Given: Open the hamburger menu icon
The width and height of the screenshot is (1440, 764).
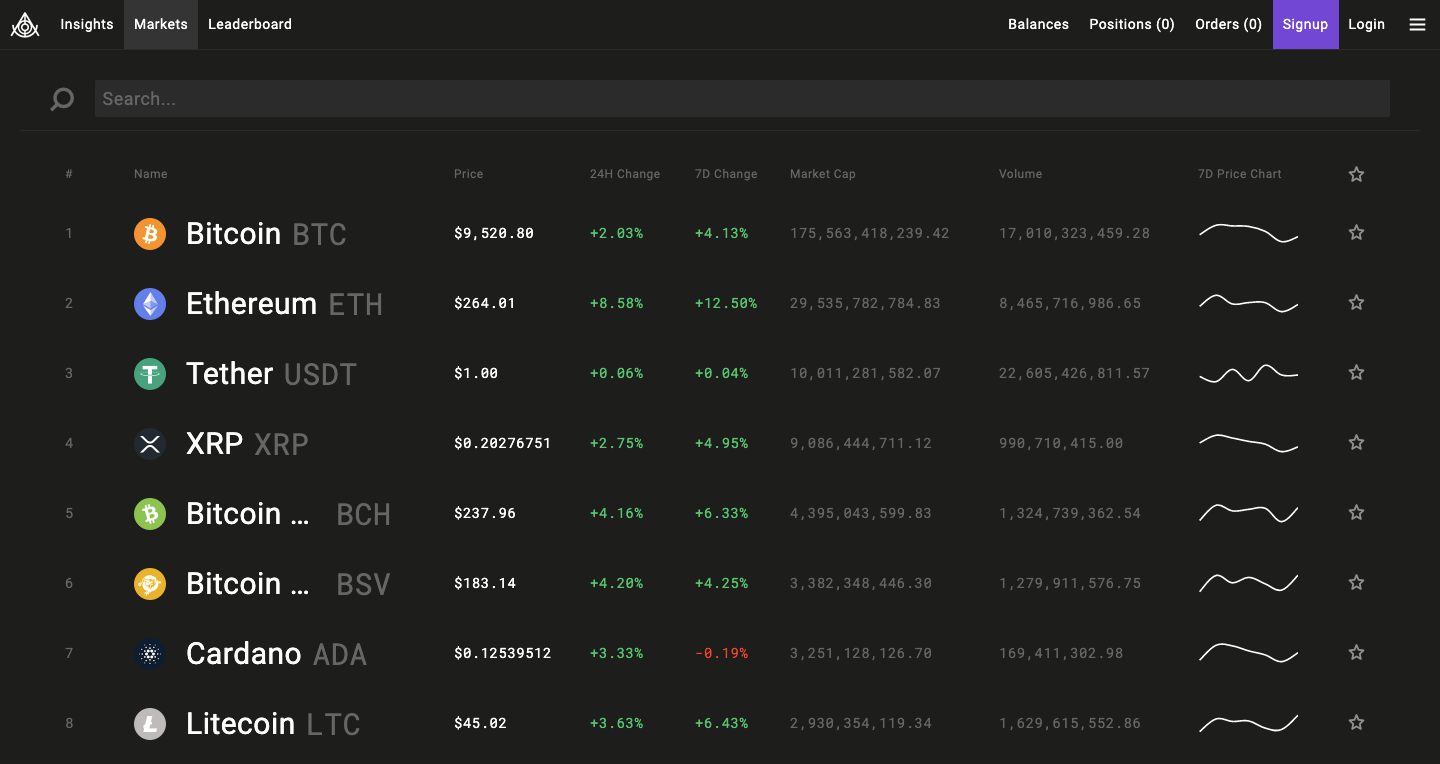Looking at the screenshot, I should [x=1417, y=25].
